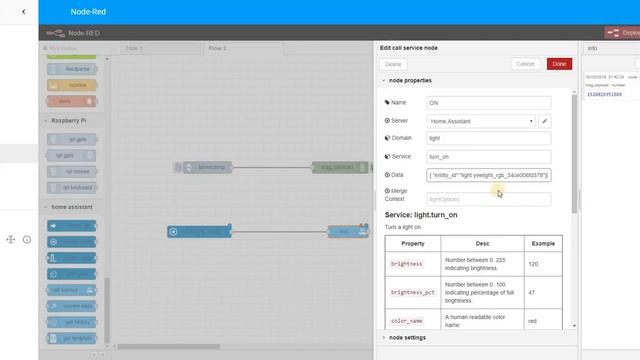Click the green msg.payload debug node
This screenshot has width=640, height=360.
(x=340, y=167)
